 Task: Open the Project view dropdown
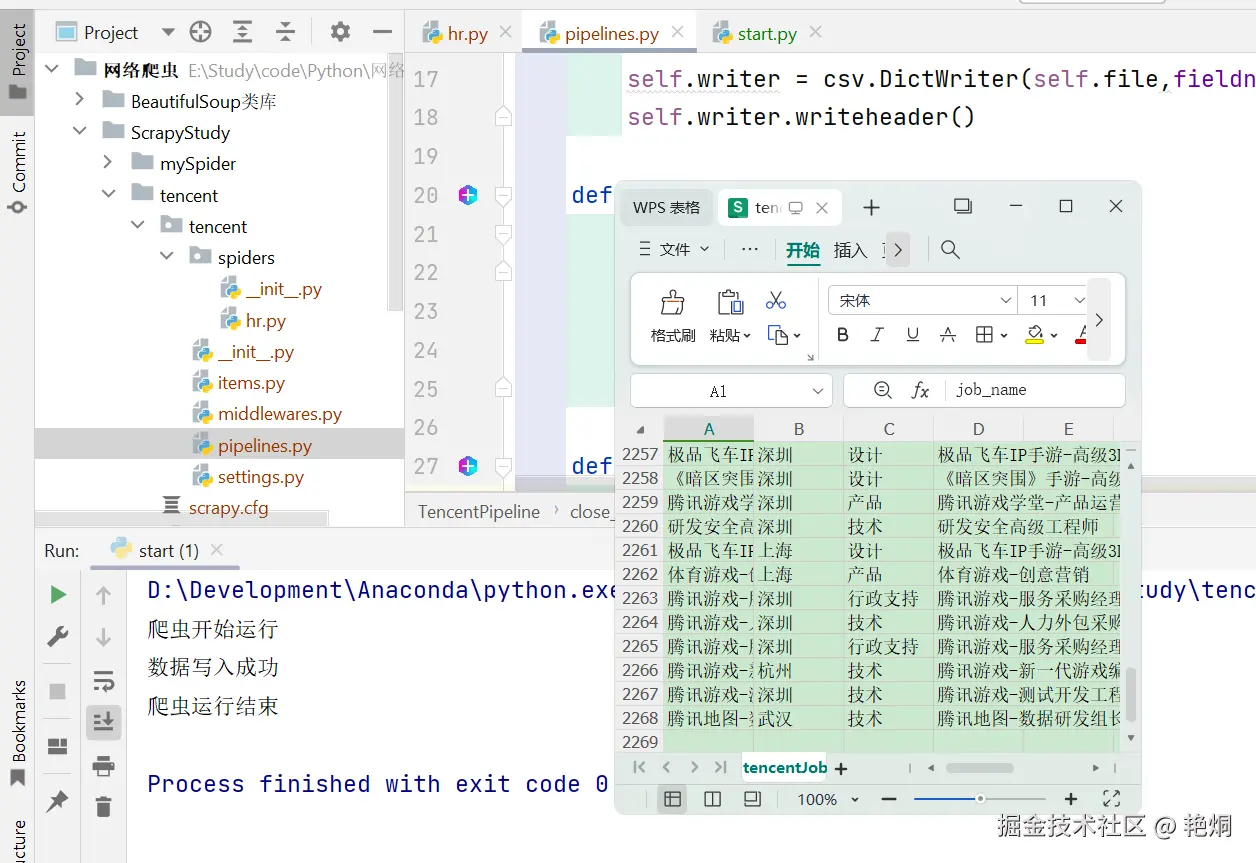(x=167, y=32)
